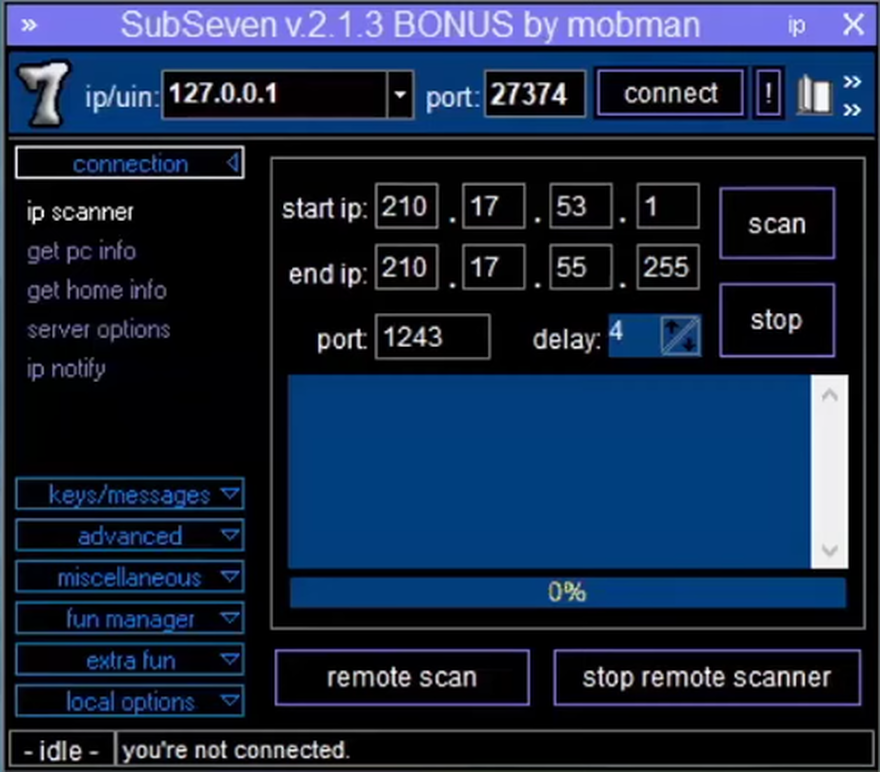Open the address book icon

[x=814, y=96]
